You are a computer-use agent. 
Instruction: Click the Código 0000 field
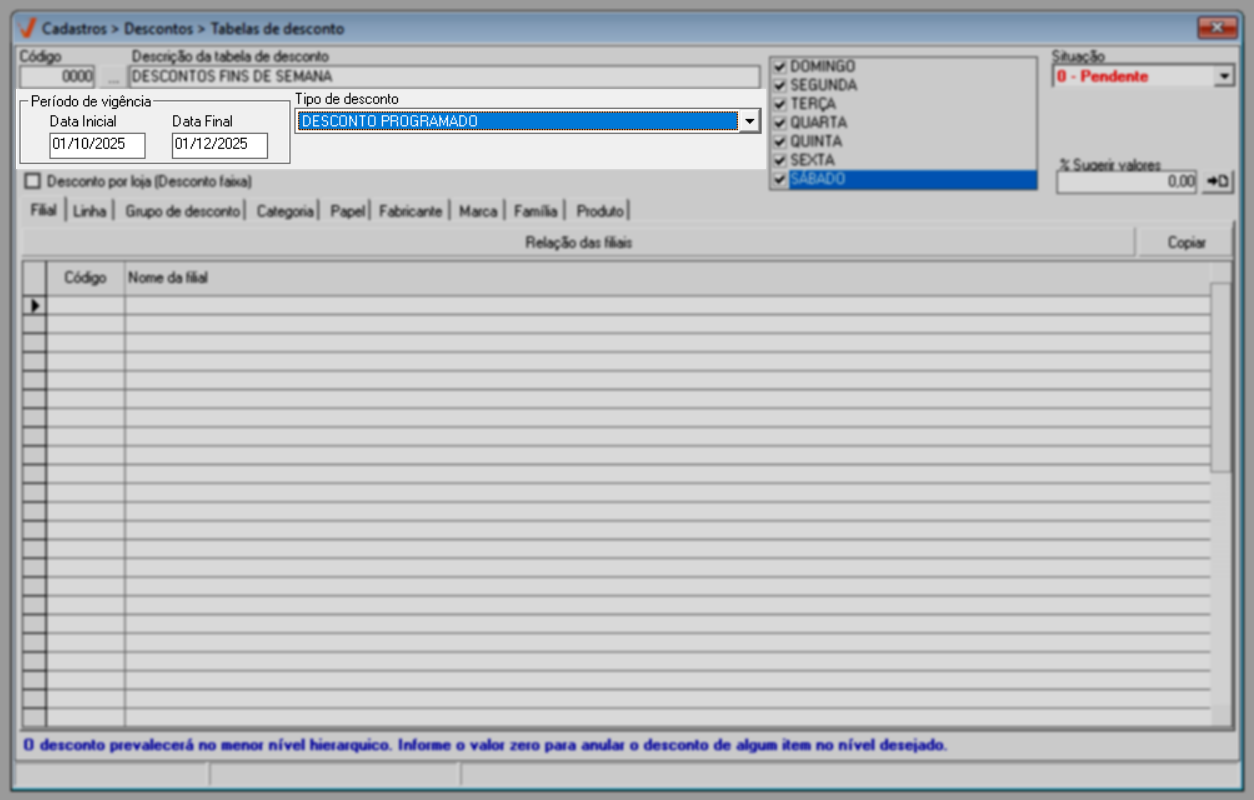coord(58,76)
